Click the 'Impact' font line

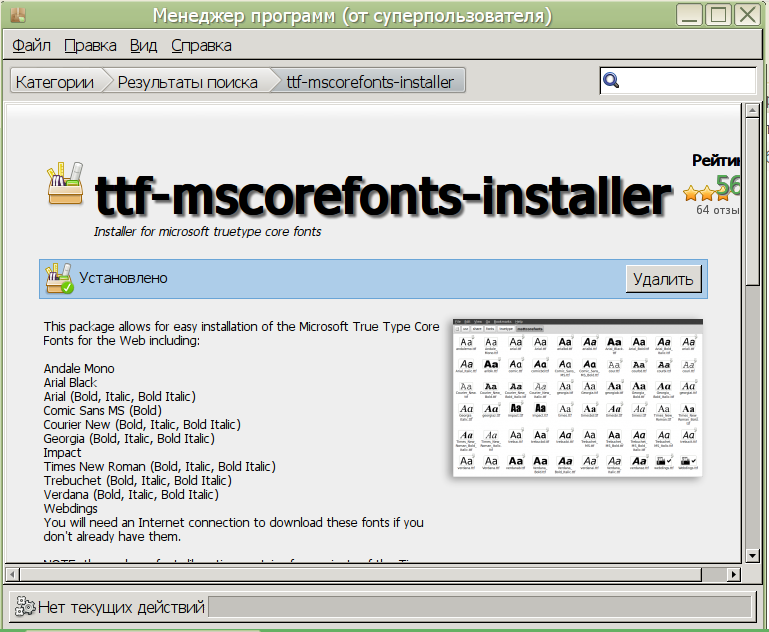coord(62,453)
